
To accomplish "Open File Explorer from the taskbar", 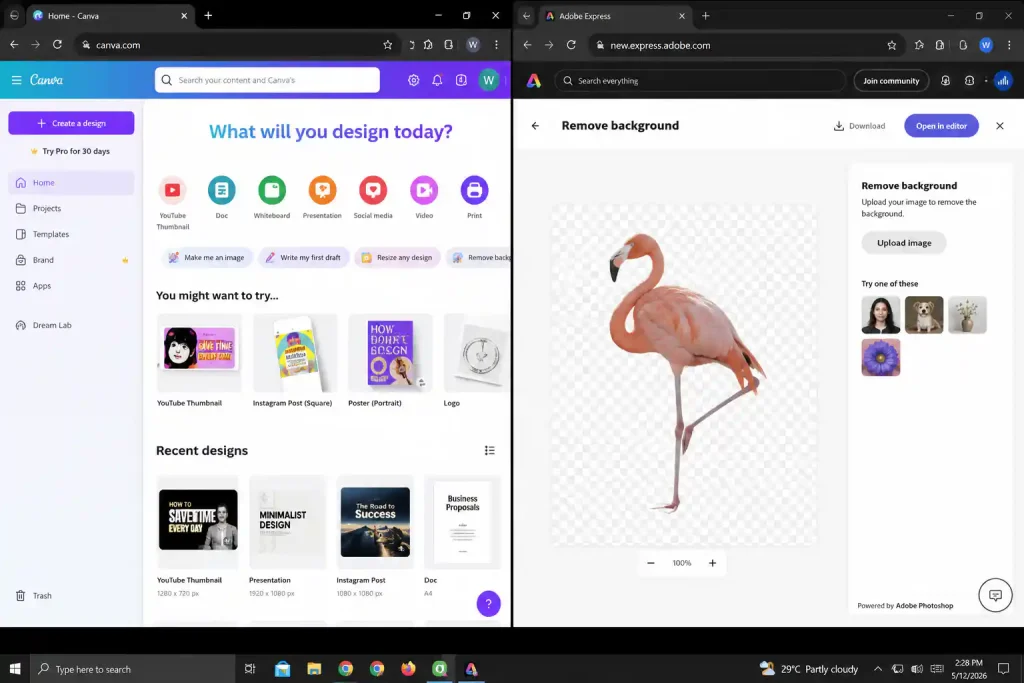I will pyautogui.click(x=314, y=669).
